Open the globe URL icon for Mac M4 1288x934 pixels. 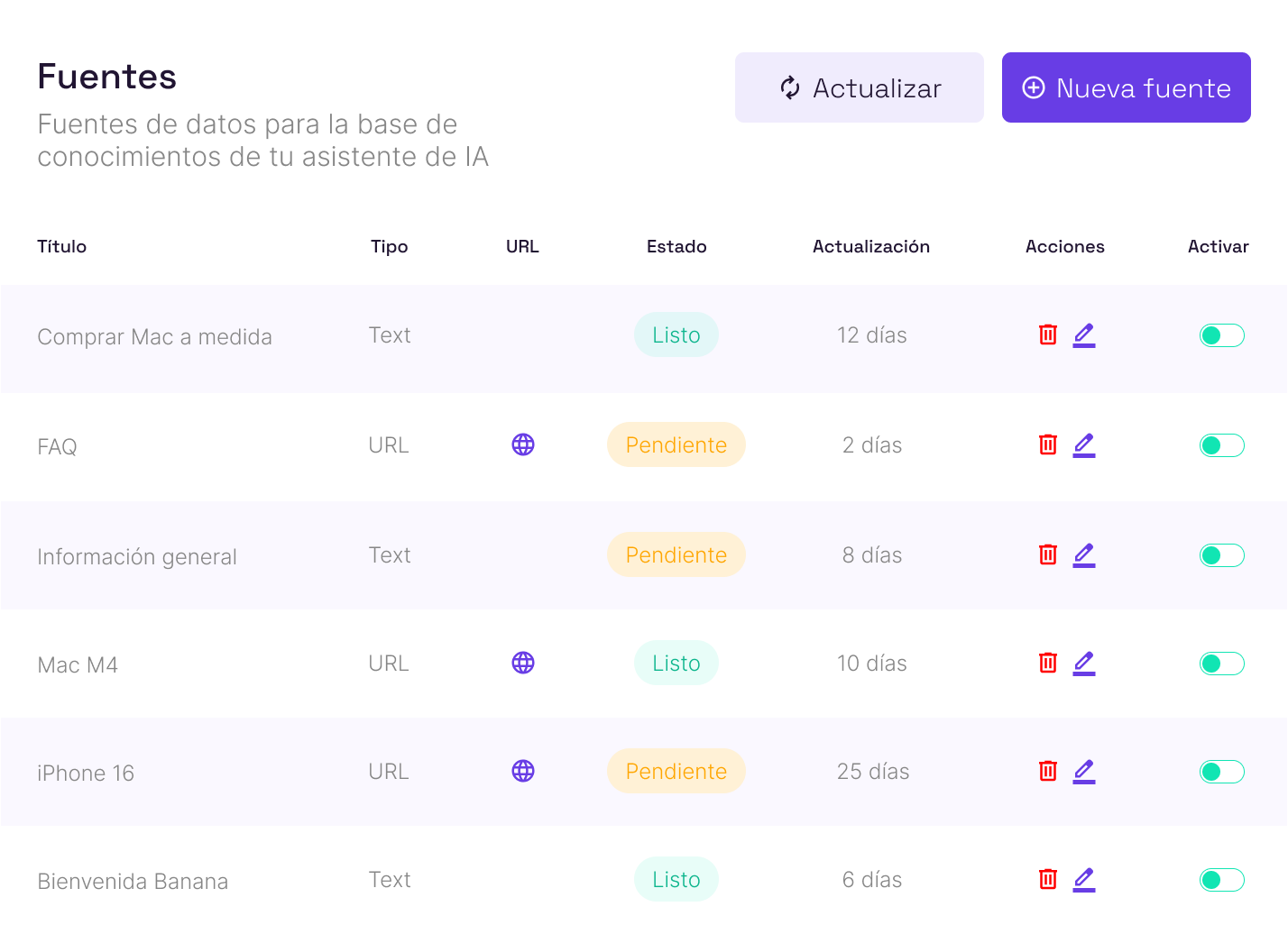tap(523, 663)
